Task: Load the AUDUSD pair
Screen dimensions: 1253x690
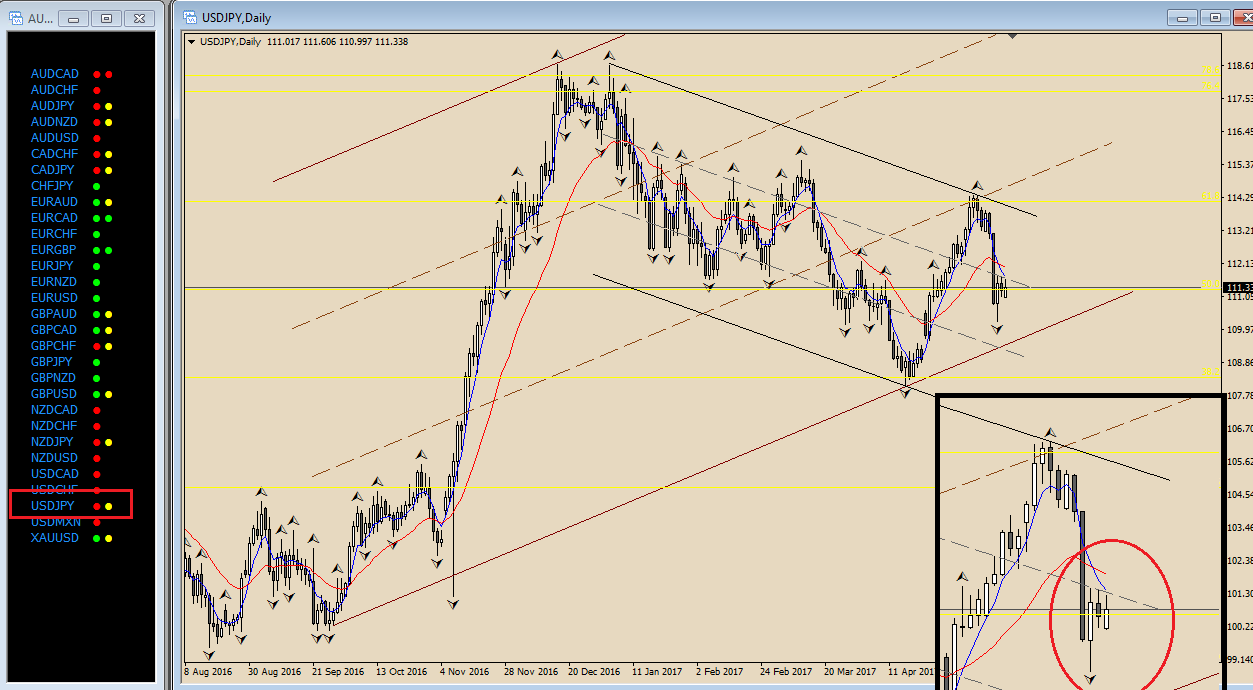Action: [x=54, y=138]
